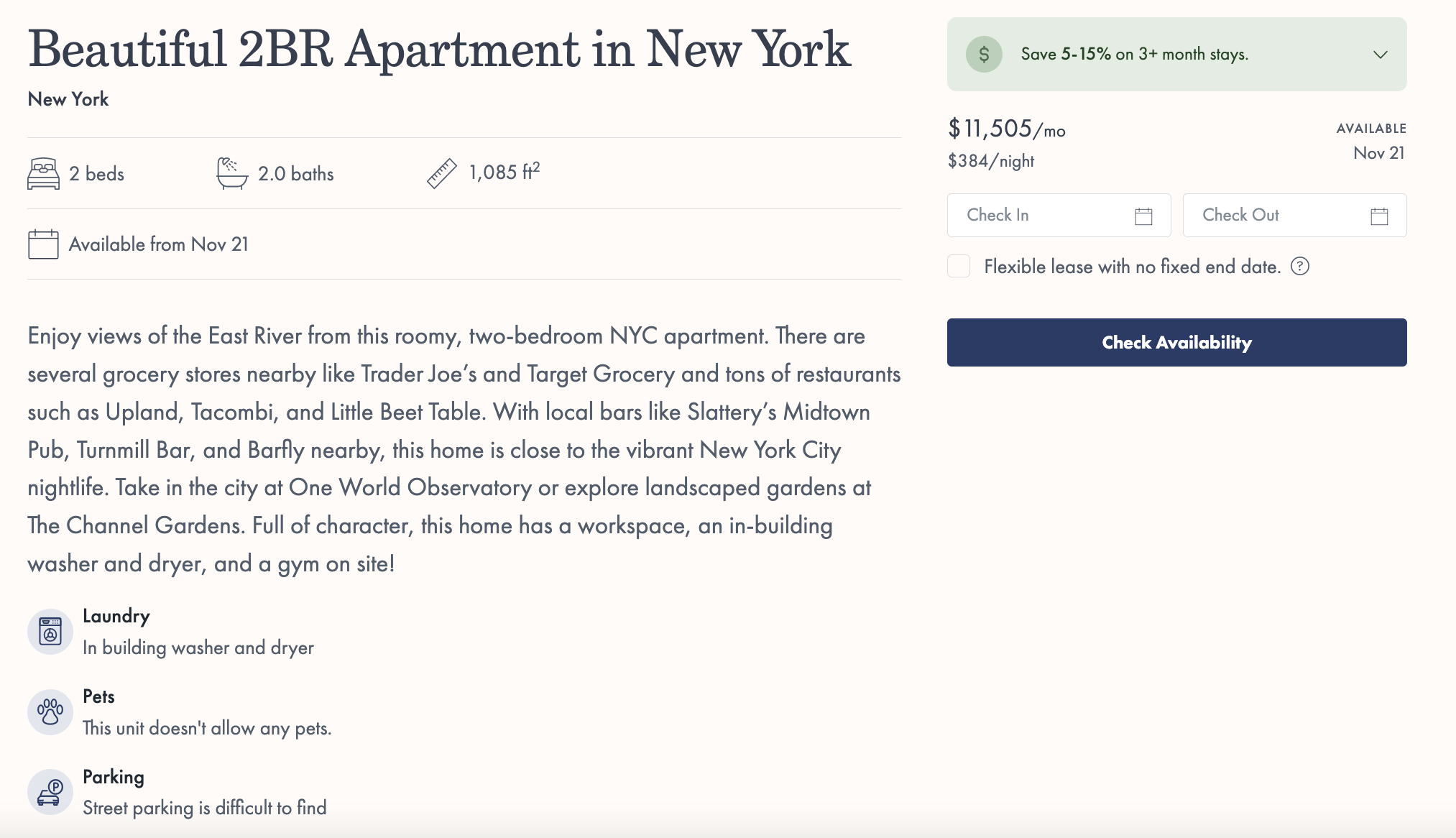
Task: Open the help icon beside flexible lease
Action: (1300, 267)
